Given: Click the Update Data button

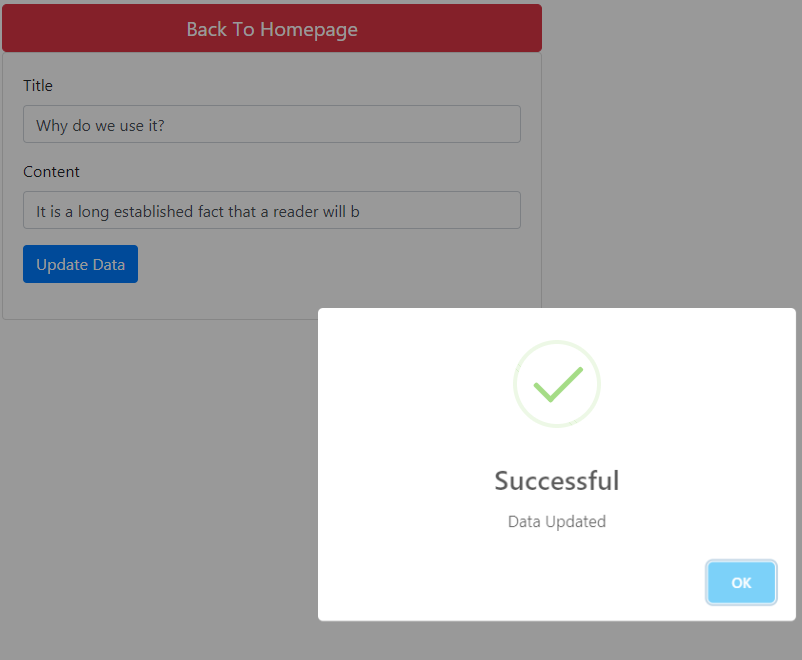Looking at the screenshot, I should coord(80,264).
